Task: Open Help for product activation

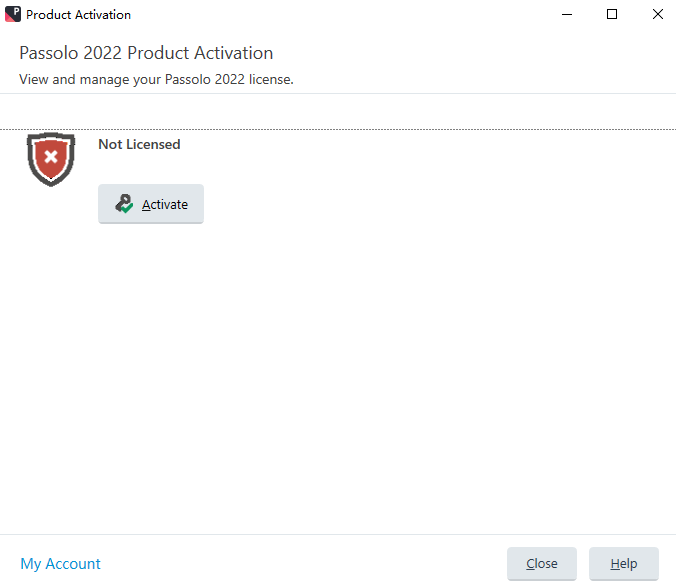Action: click(624, 564)
